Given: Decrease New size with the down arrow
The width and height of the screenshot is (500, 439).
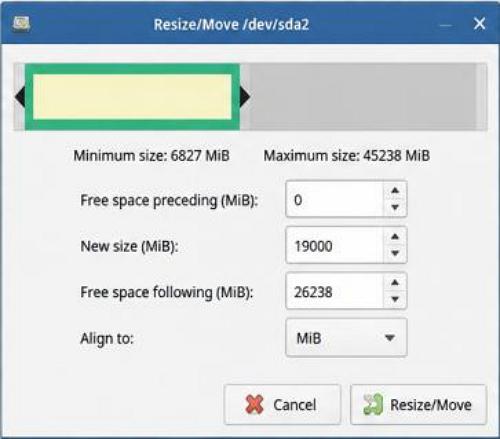Looking at the screenshot, I should pos(395,253).
